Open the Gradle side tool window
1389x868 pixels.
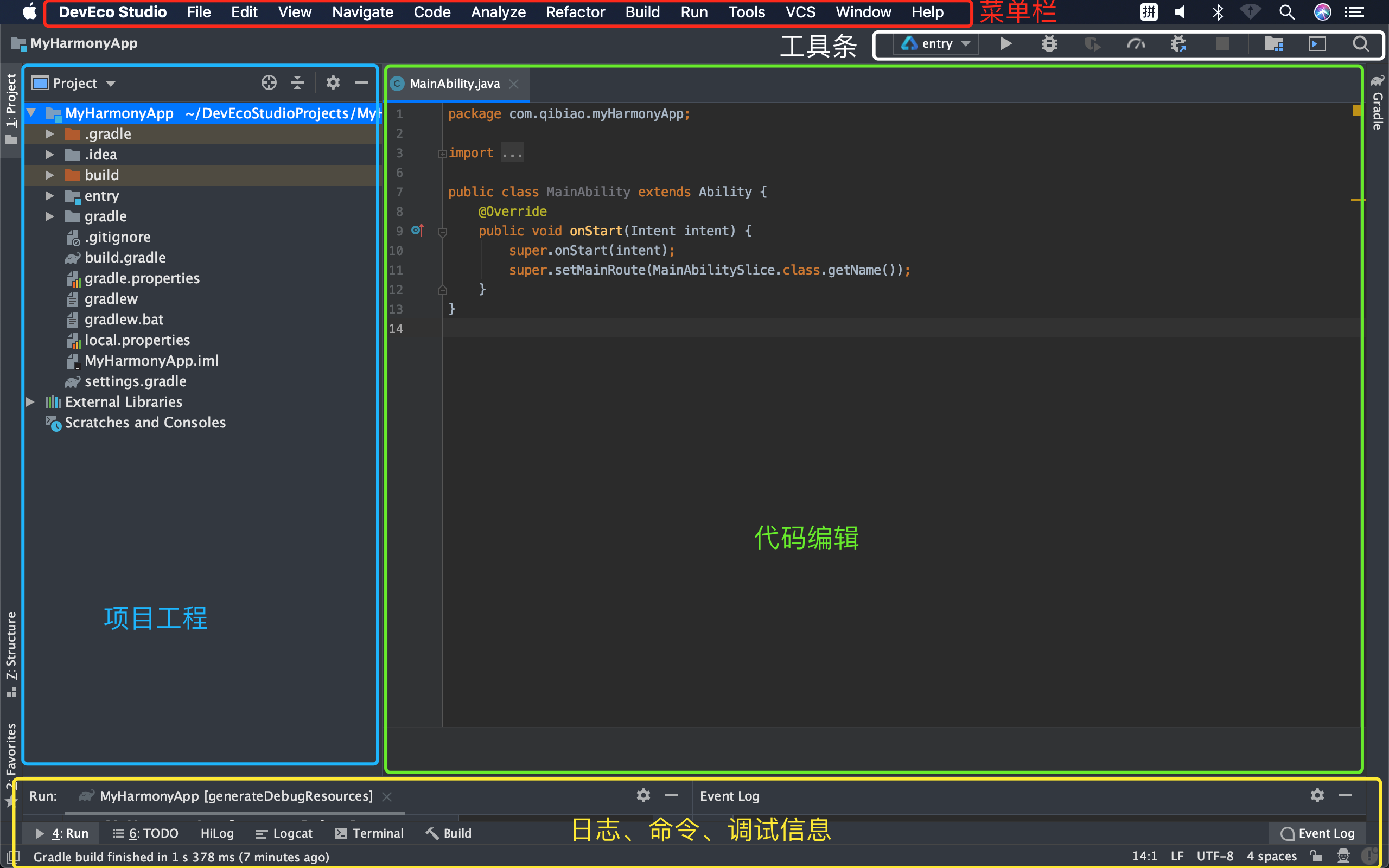[x=1378, y=103]
